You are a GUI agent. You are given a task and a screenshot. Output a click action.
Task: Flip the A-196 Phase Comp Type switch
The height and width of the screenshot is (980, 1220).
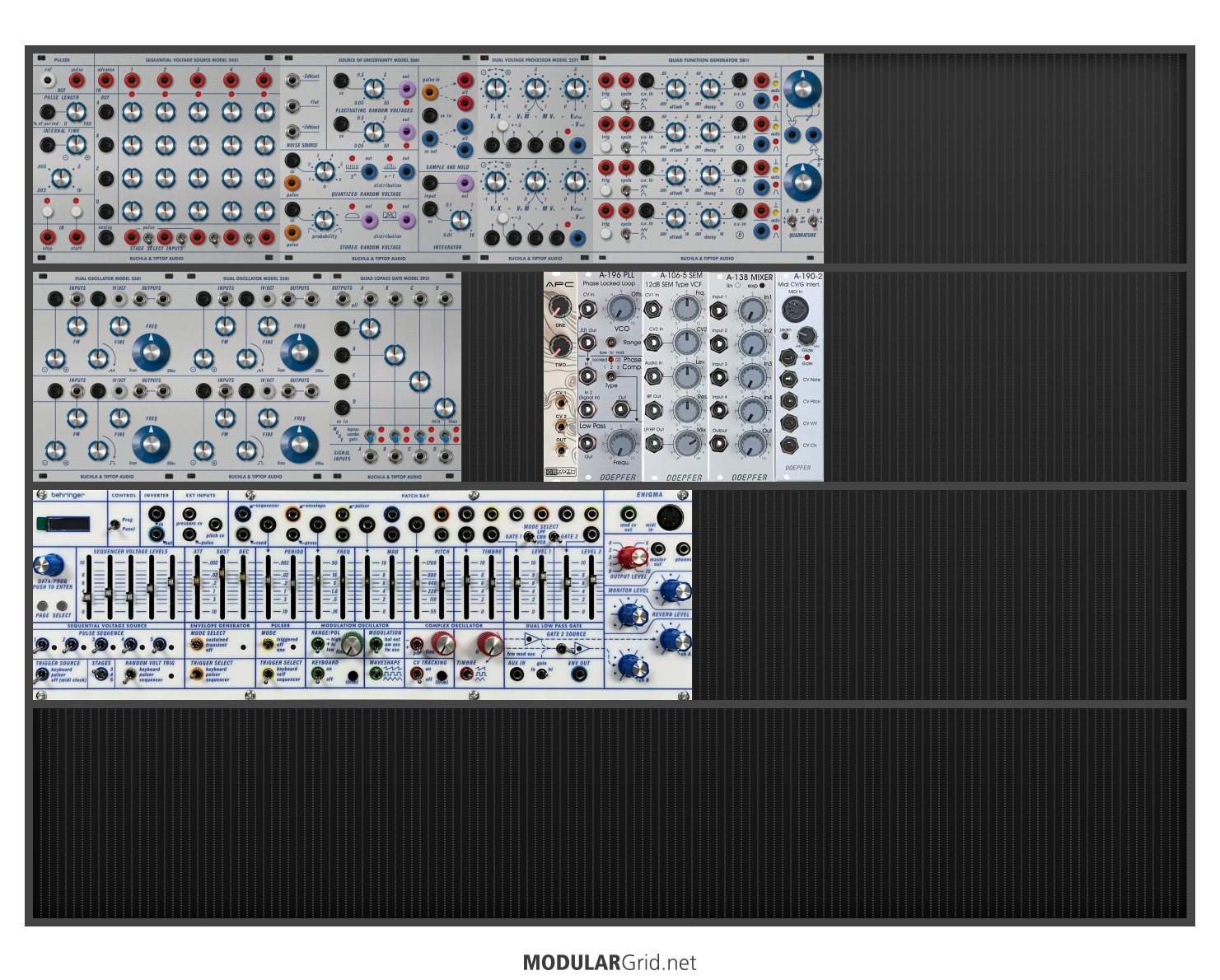(611, 376)
